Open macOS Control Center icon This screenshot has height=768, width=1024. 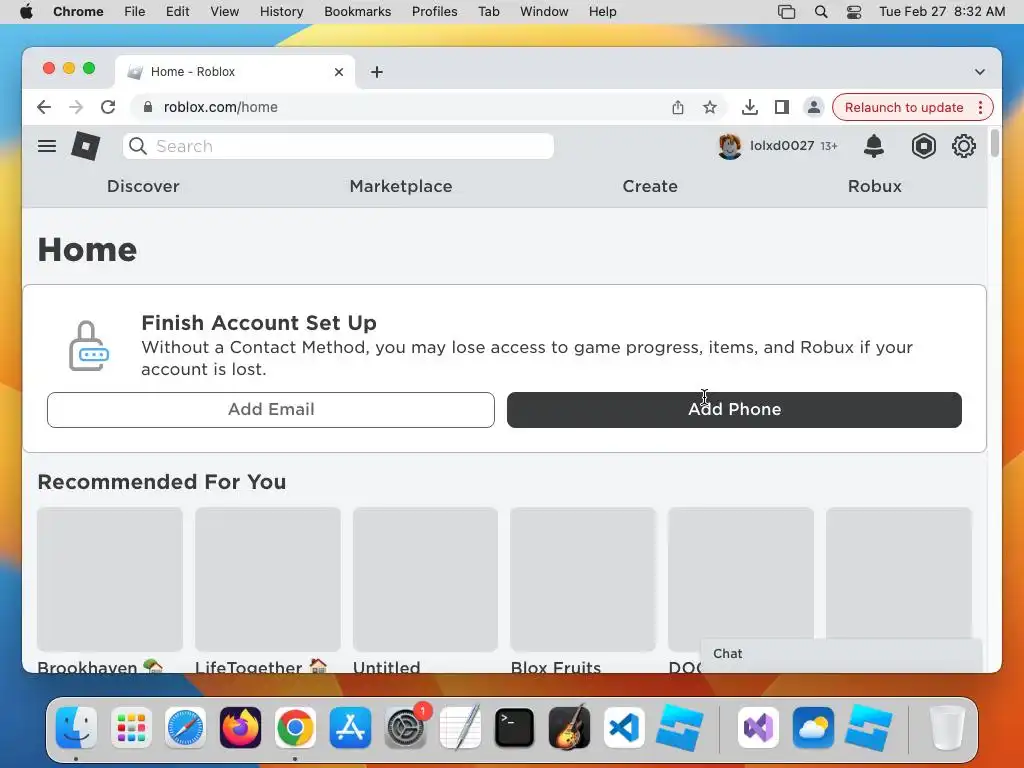[854, 12]
